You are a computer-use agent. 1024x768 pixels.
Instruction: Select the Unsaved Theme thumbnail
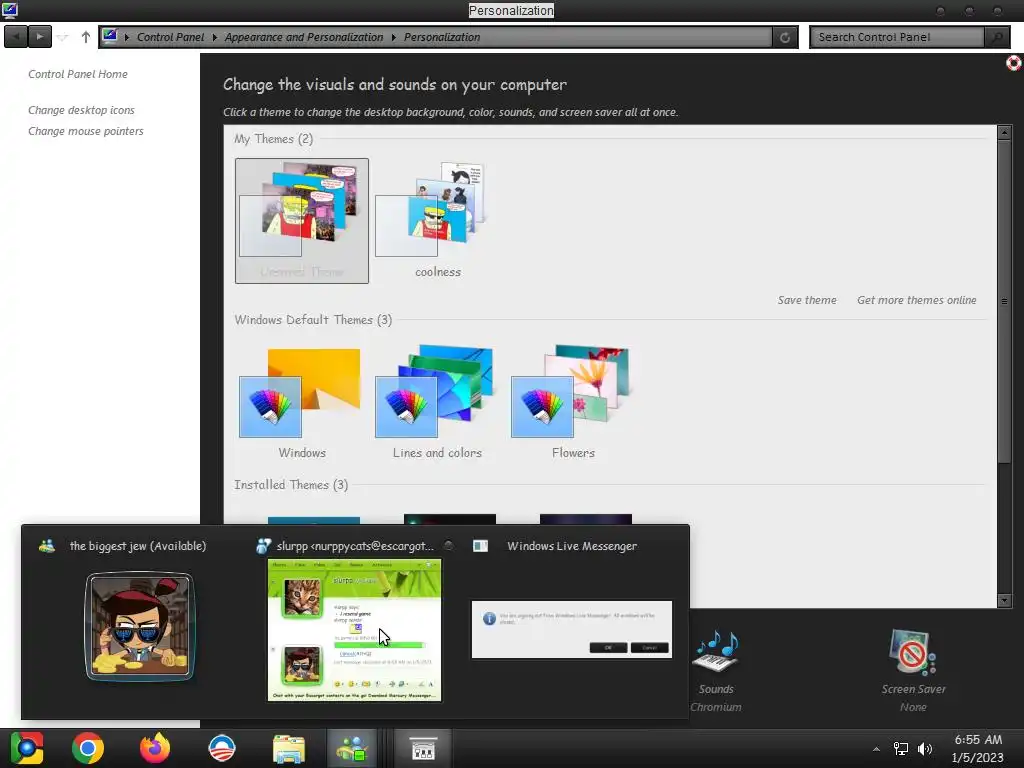(302, 221)
